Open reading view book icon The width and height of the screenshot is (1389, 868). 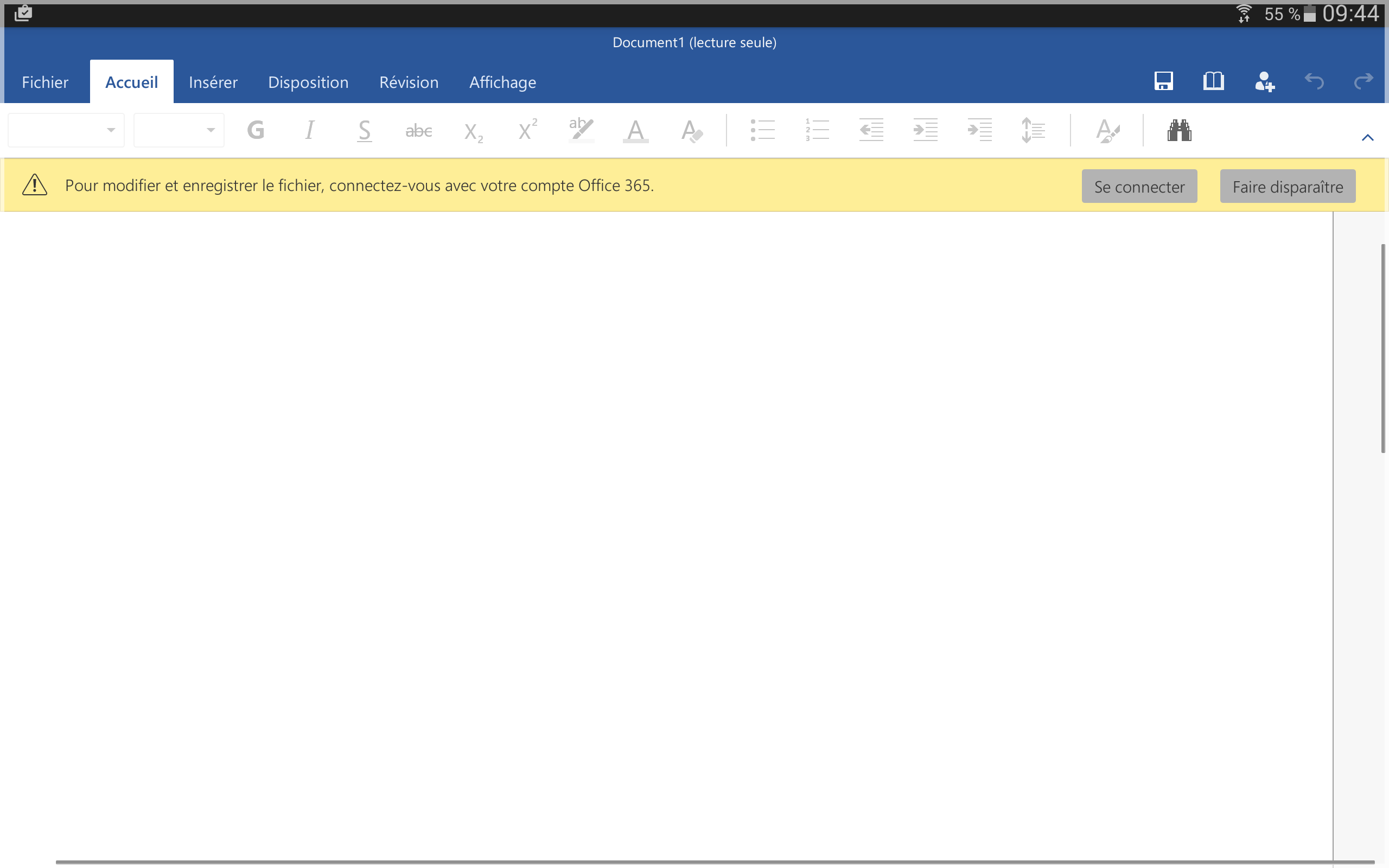point(1213,81)
